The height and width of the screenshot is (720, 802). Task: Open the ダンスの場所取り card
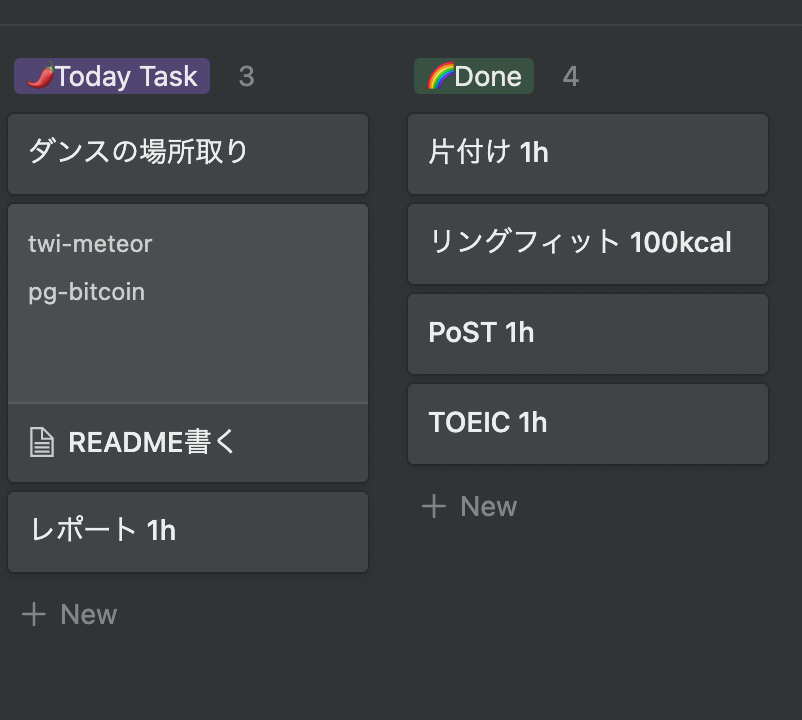[188, 153]
